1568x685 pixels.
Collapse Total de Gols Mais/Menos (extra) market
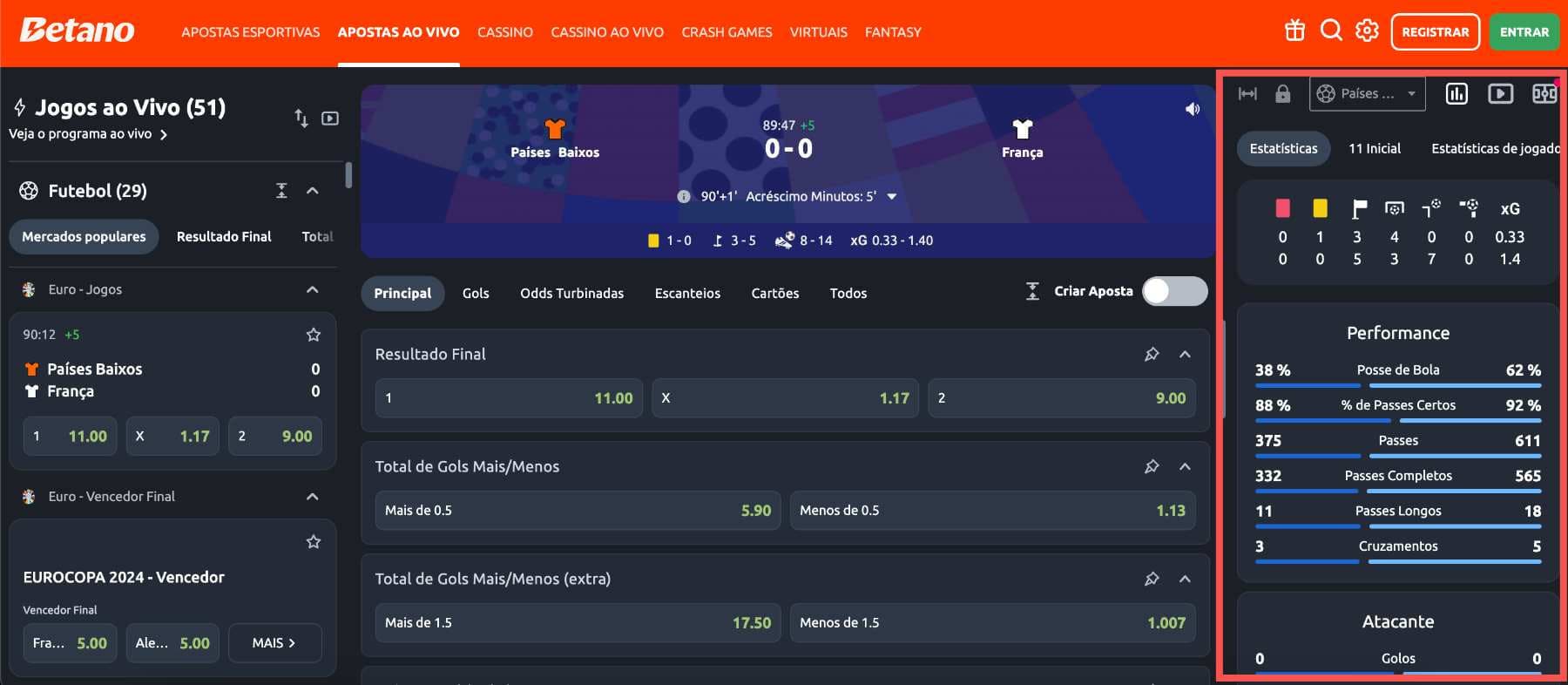pos(1185,579)
